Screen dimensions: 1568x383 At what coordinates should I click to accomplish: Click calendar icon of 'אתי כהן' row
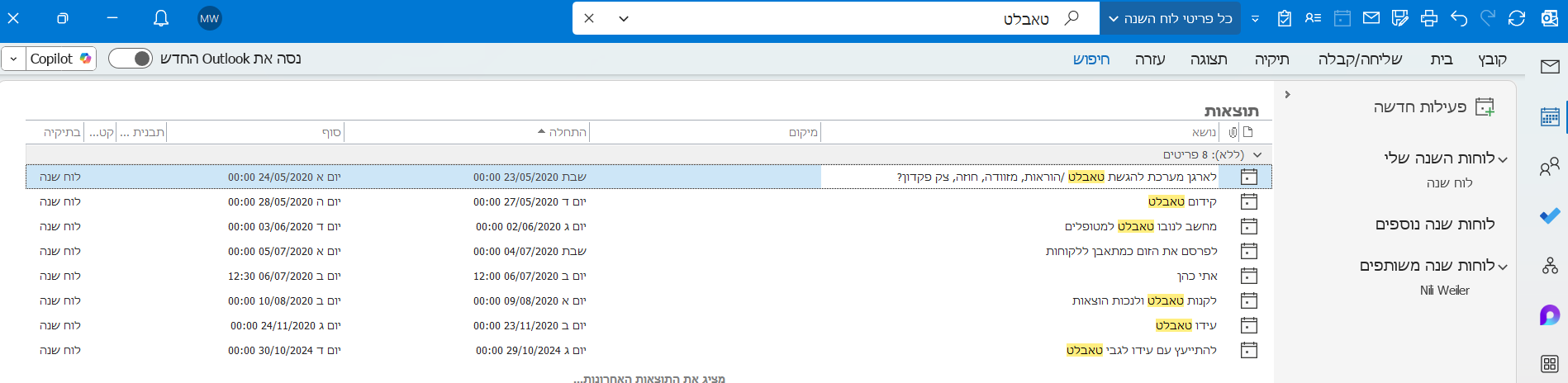pyautogui.click(x=1249, y=276)
